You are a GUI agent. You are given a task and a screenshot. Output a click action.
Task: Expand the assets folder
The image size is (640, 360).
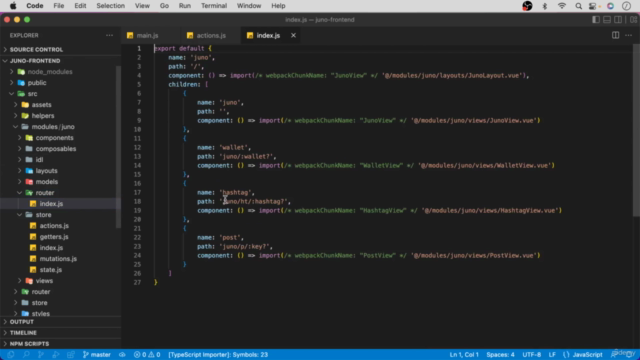pos(41,105)
